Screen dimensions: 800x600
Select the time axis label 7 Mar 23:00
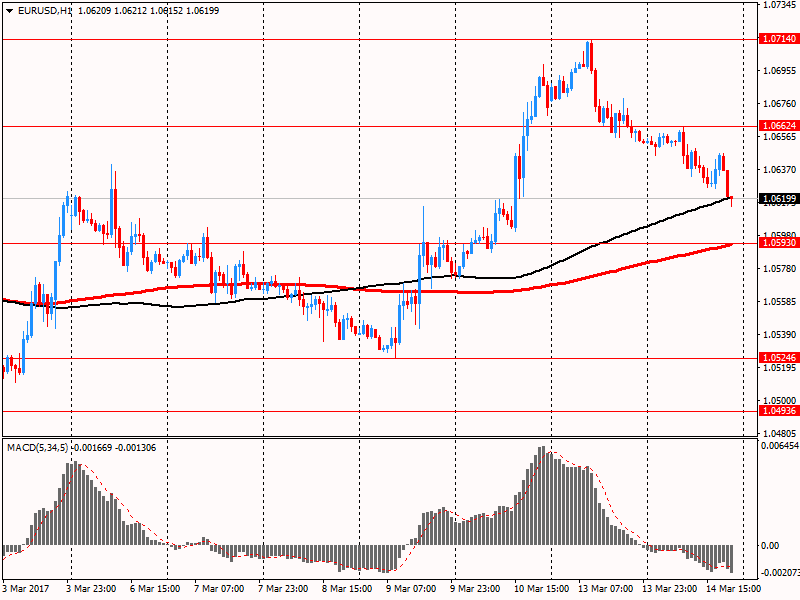pyautogui.click(x=283, y=588)
